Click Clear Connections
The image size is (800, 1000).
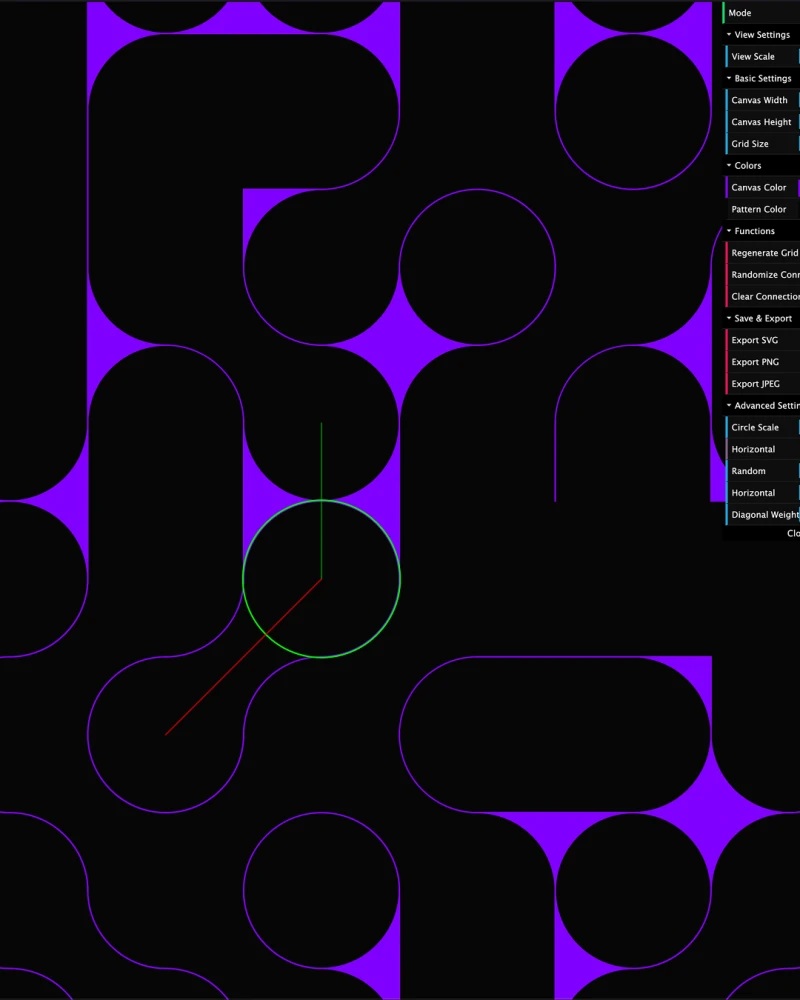(x=766, y=297)
